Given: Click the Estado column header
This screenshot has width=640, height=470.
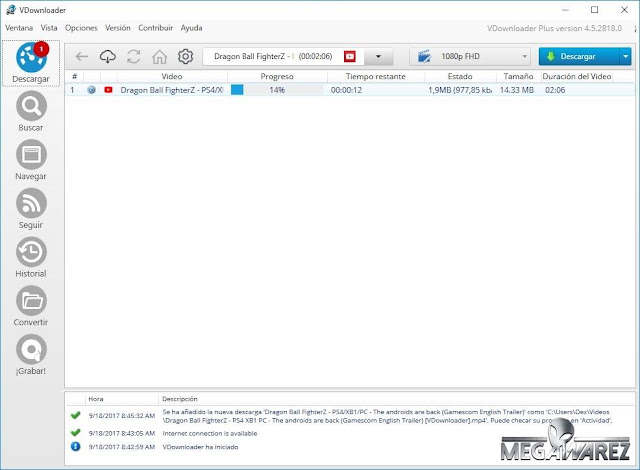Looking at the screenshot, I should (x=460, y=76).
